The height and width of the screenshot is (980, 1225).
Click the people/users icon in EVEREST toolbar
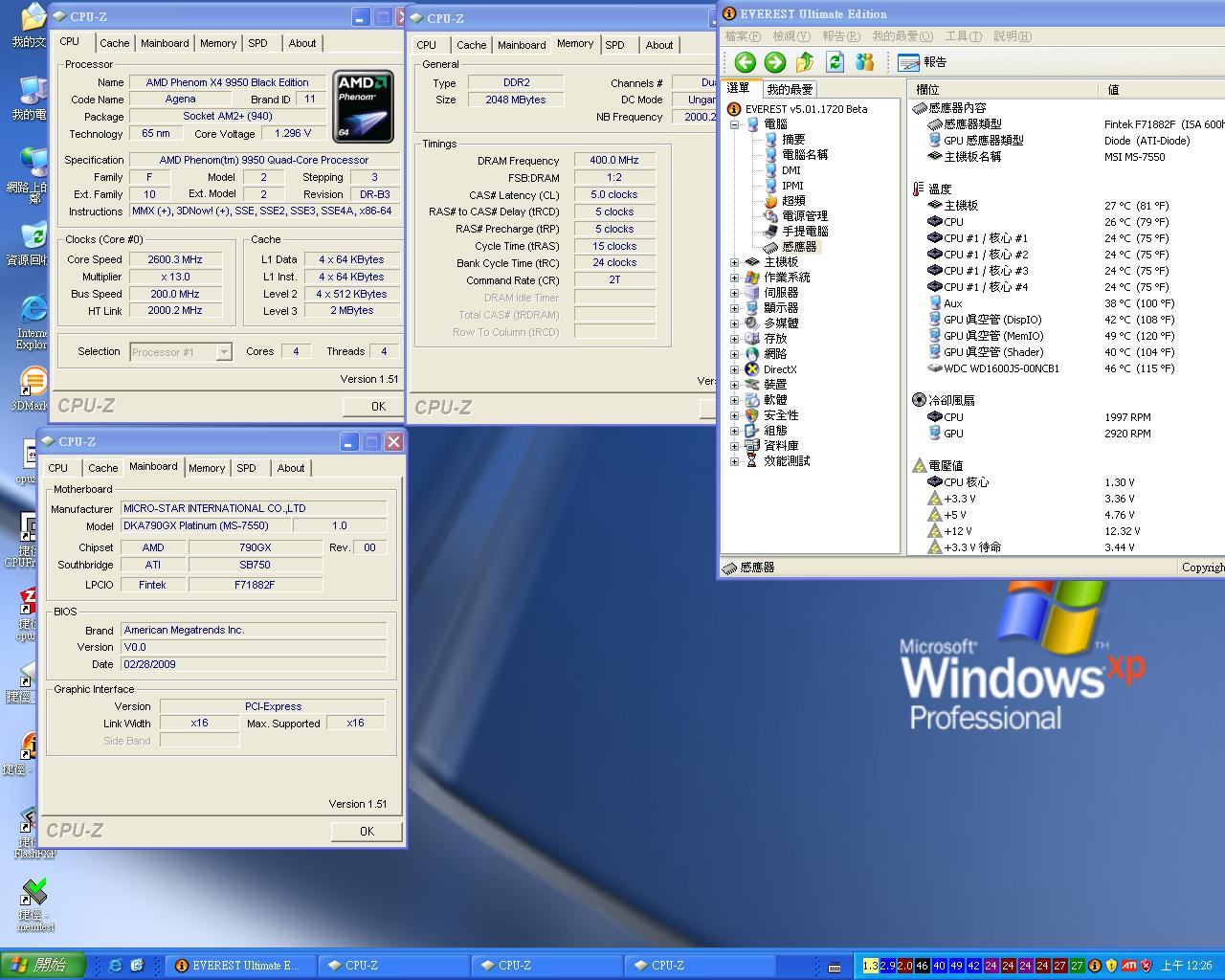[865, 62]
